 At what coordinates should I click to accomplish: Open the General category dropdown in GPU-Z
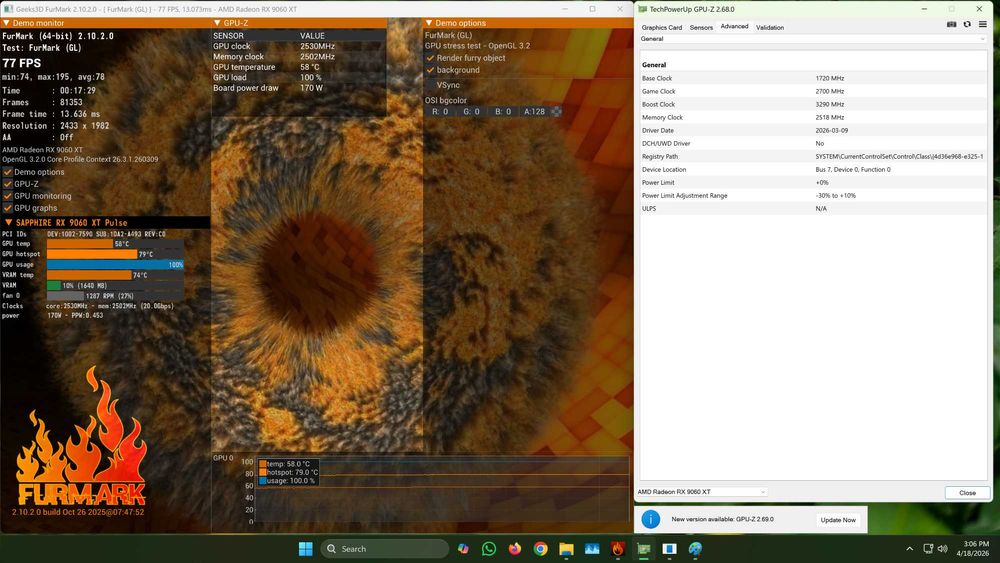[x=813, y=39]
